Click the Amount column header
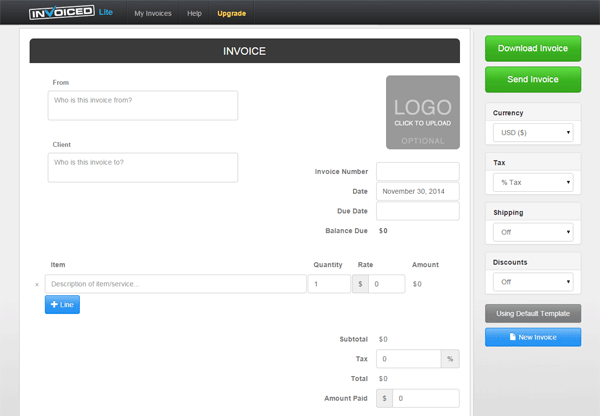 (x=425, y=265)
